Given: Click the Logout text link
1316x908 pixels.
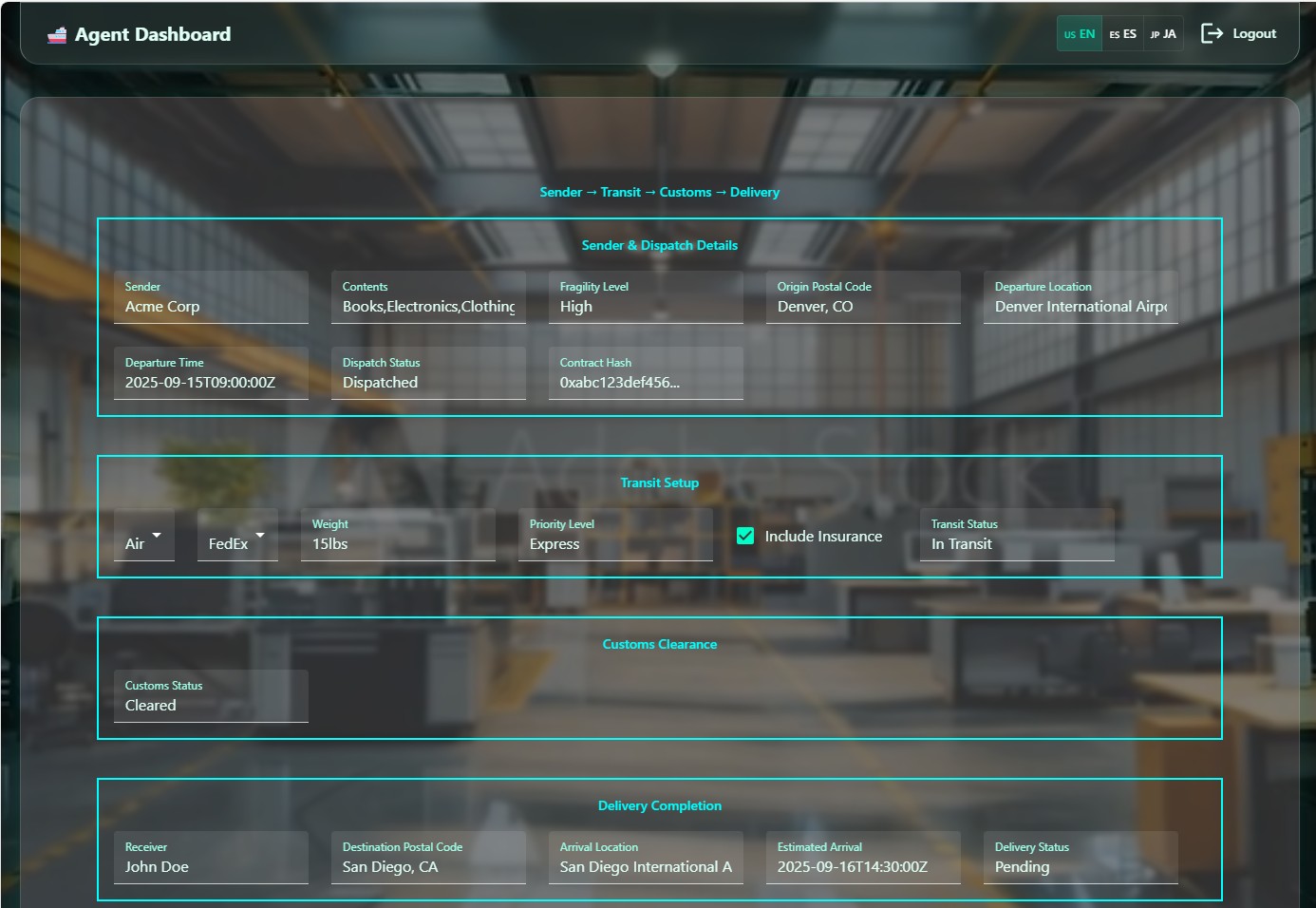Looking at the screenshot, I should click(x=1254, y=34).
